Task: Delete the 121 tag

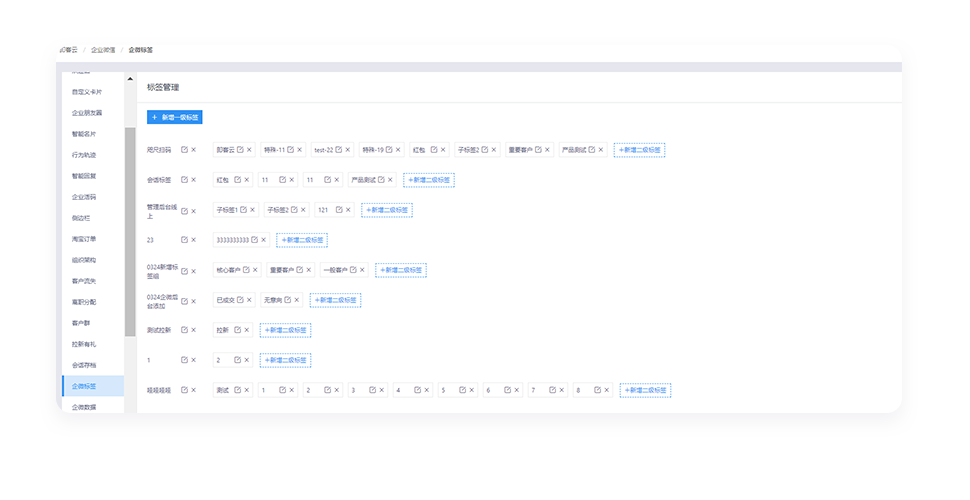Action: pos(349,210)
